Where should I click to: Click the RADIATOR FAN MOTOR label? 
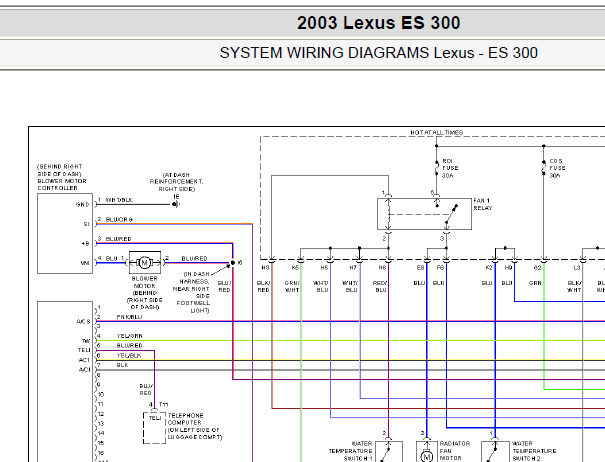pos(455,451)
